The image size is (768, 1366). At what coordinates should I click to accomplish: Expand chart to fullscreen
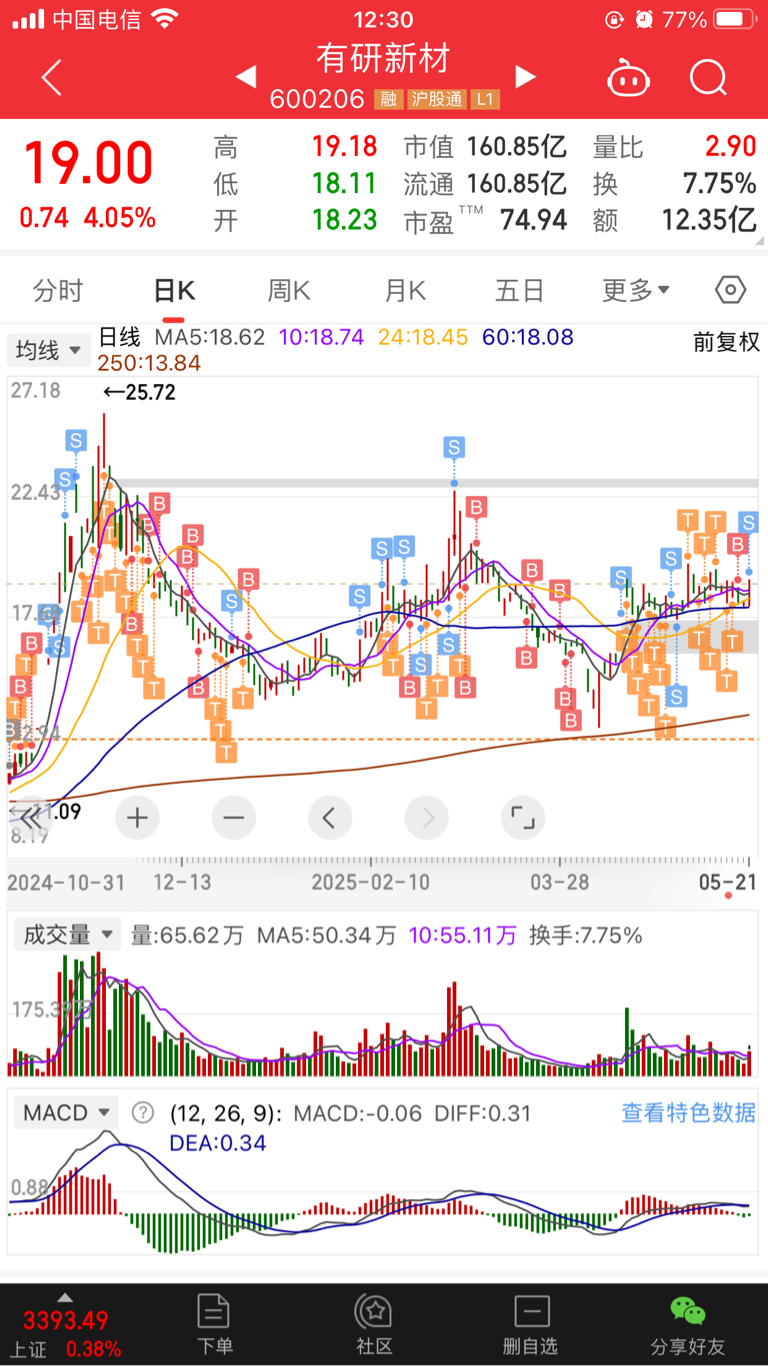point(523,818)
